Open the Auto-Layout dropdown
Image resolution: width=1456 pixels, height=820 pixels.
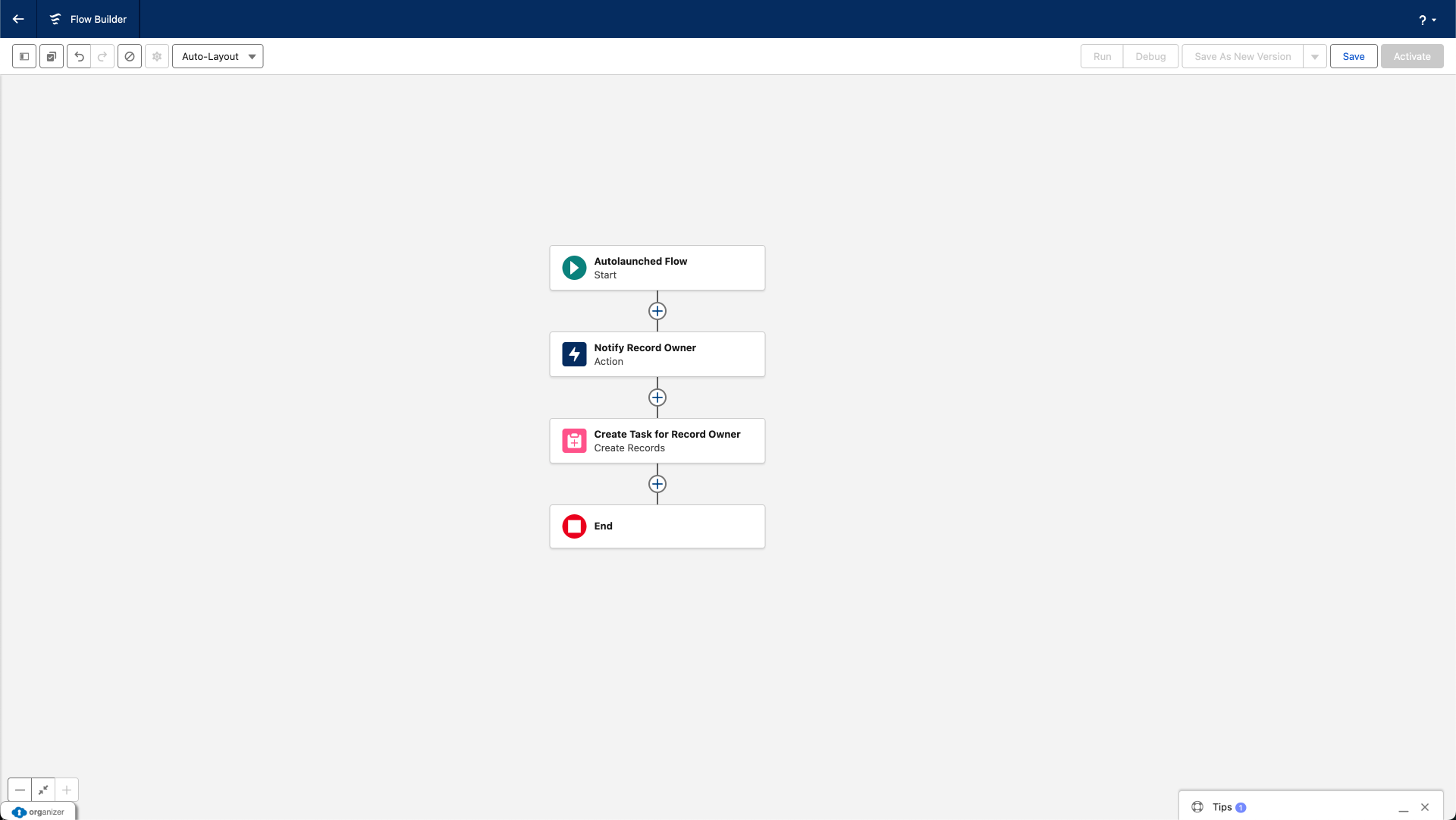pos(218,56)
